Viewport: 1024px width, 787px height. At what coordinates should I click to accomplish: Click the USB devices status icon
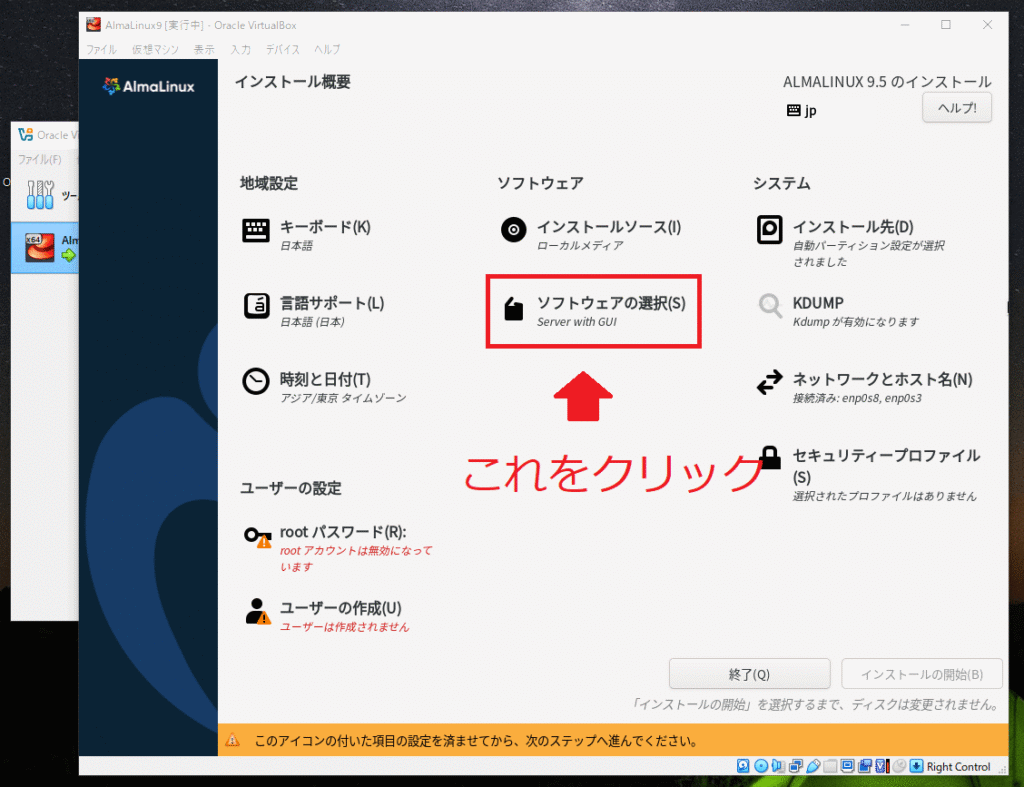pyautogui.click(x=813, y=766)
